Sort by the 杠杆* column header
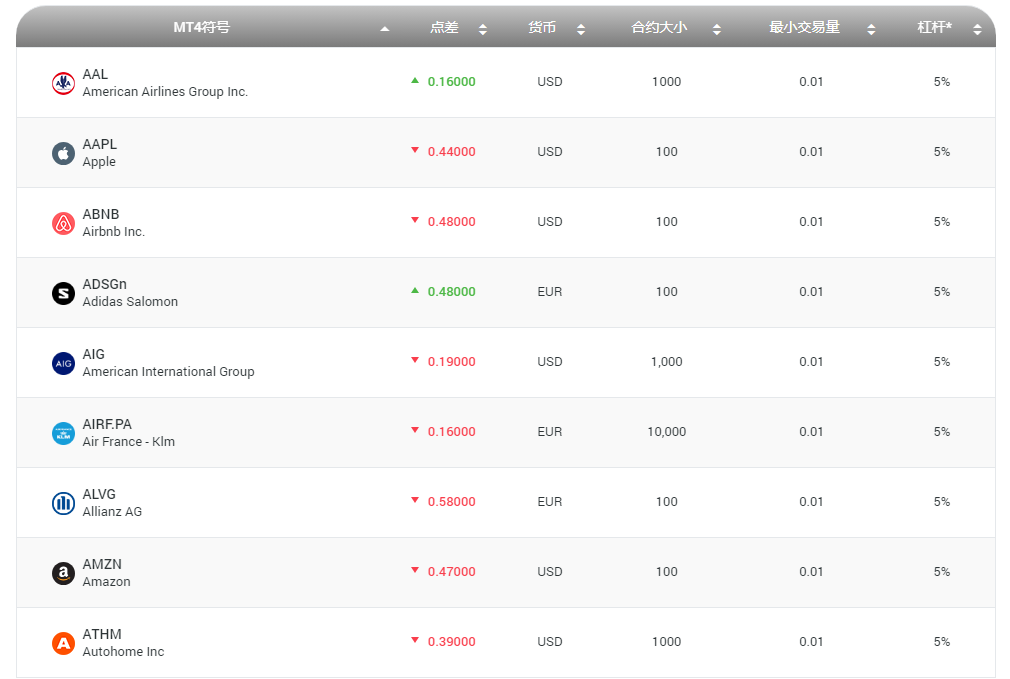The height and width of the screenshot is (679, 1010). point(935,27)
